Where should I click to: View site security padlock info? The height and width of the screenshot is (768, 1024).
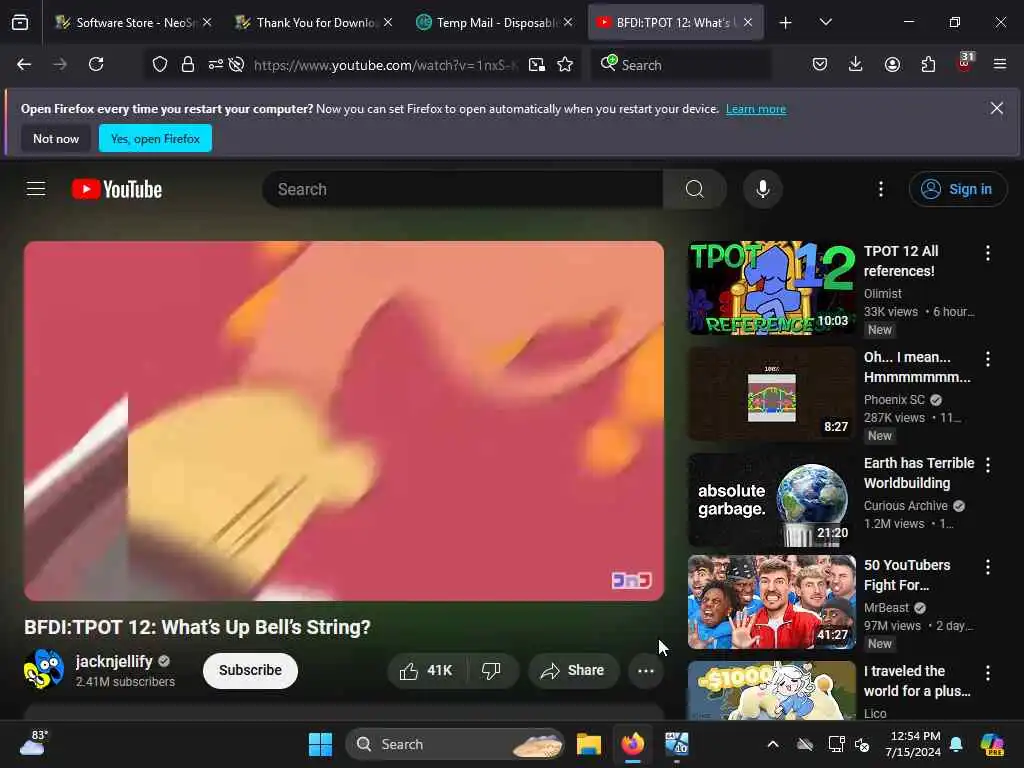[188, 64]
